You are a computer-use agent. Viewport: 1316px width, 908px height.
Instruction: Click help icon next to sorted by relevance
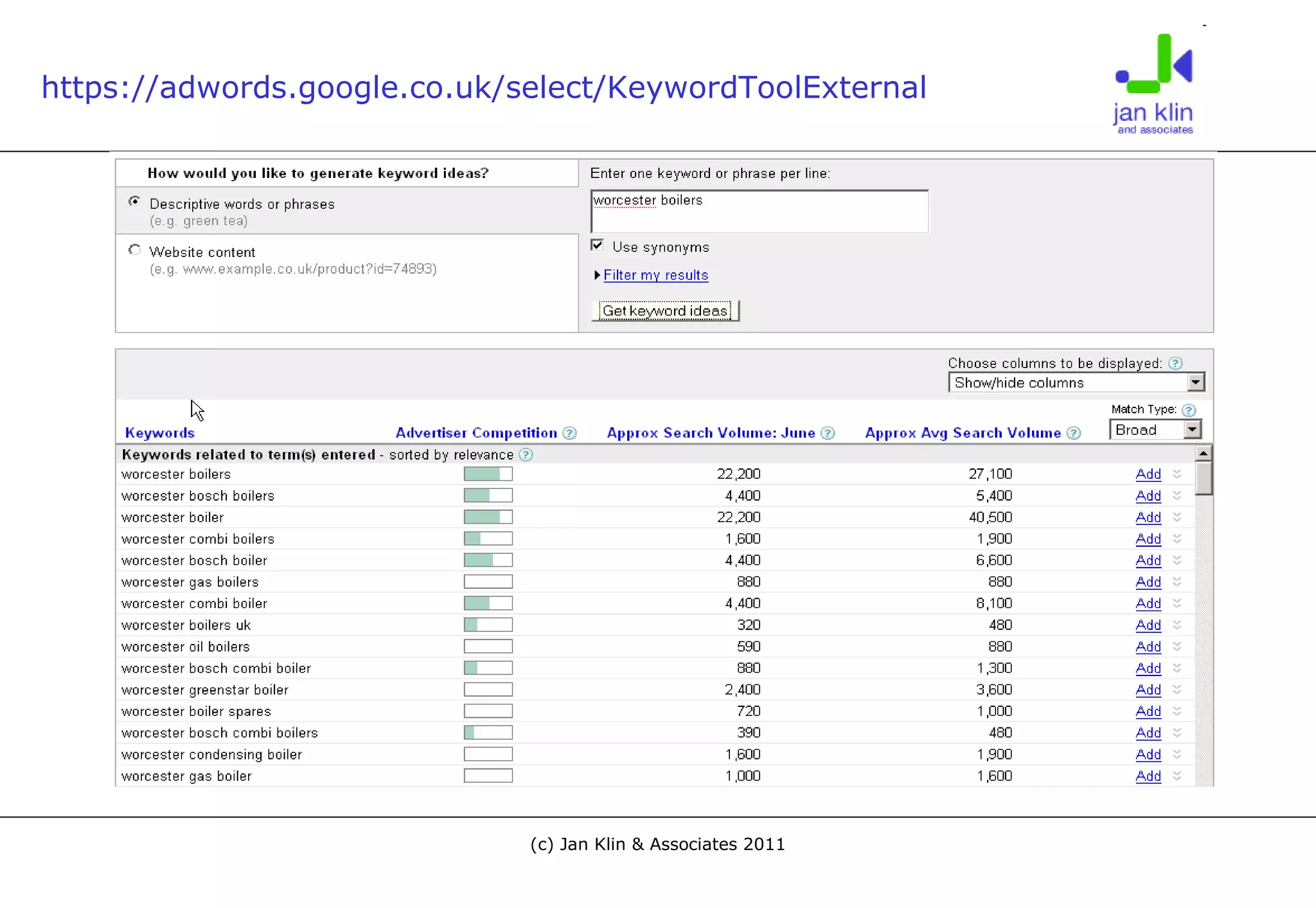[526, 455]
